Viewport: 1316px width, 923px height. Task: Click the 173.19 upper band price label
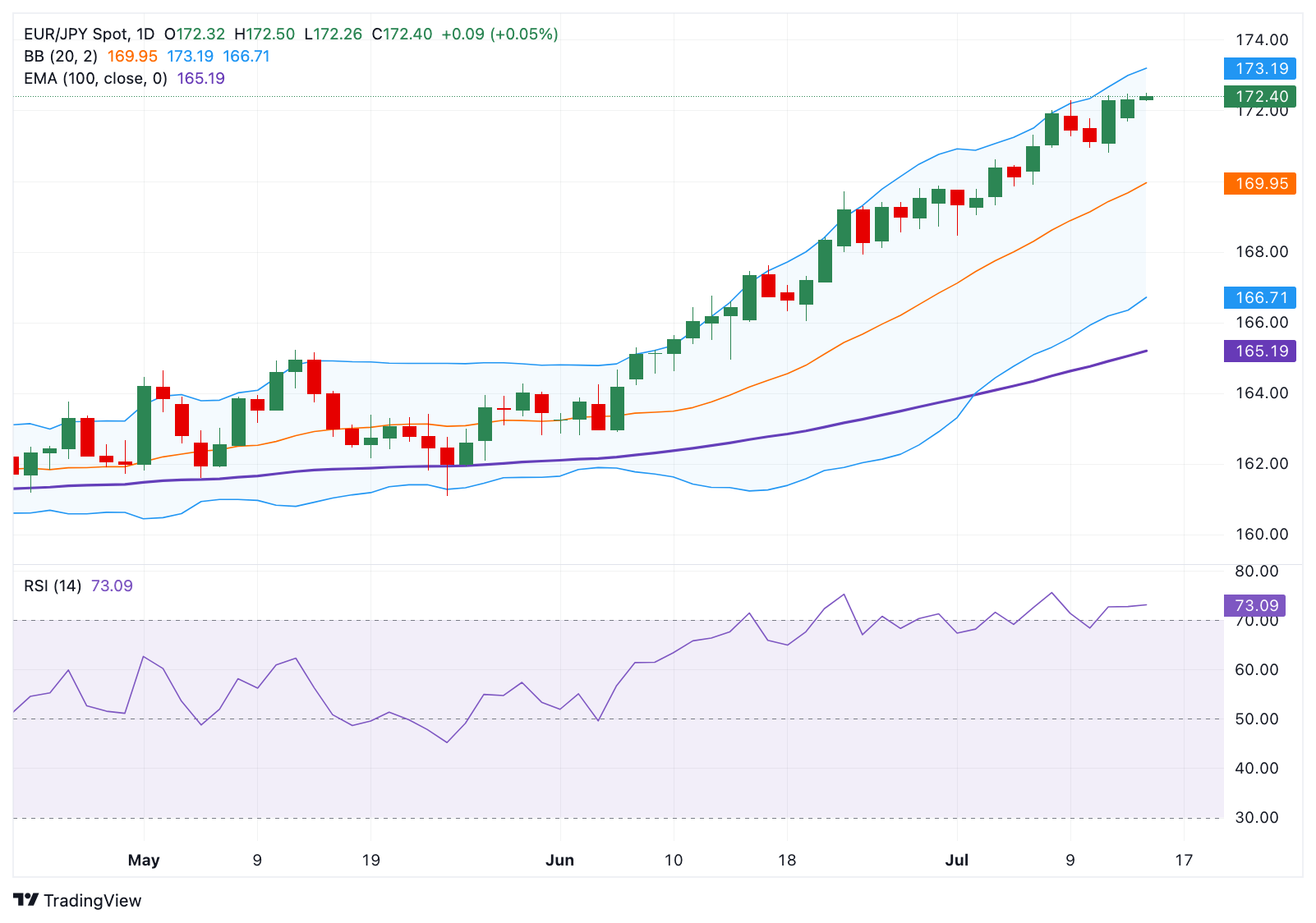tap(1260, 68)
